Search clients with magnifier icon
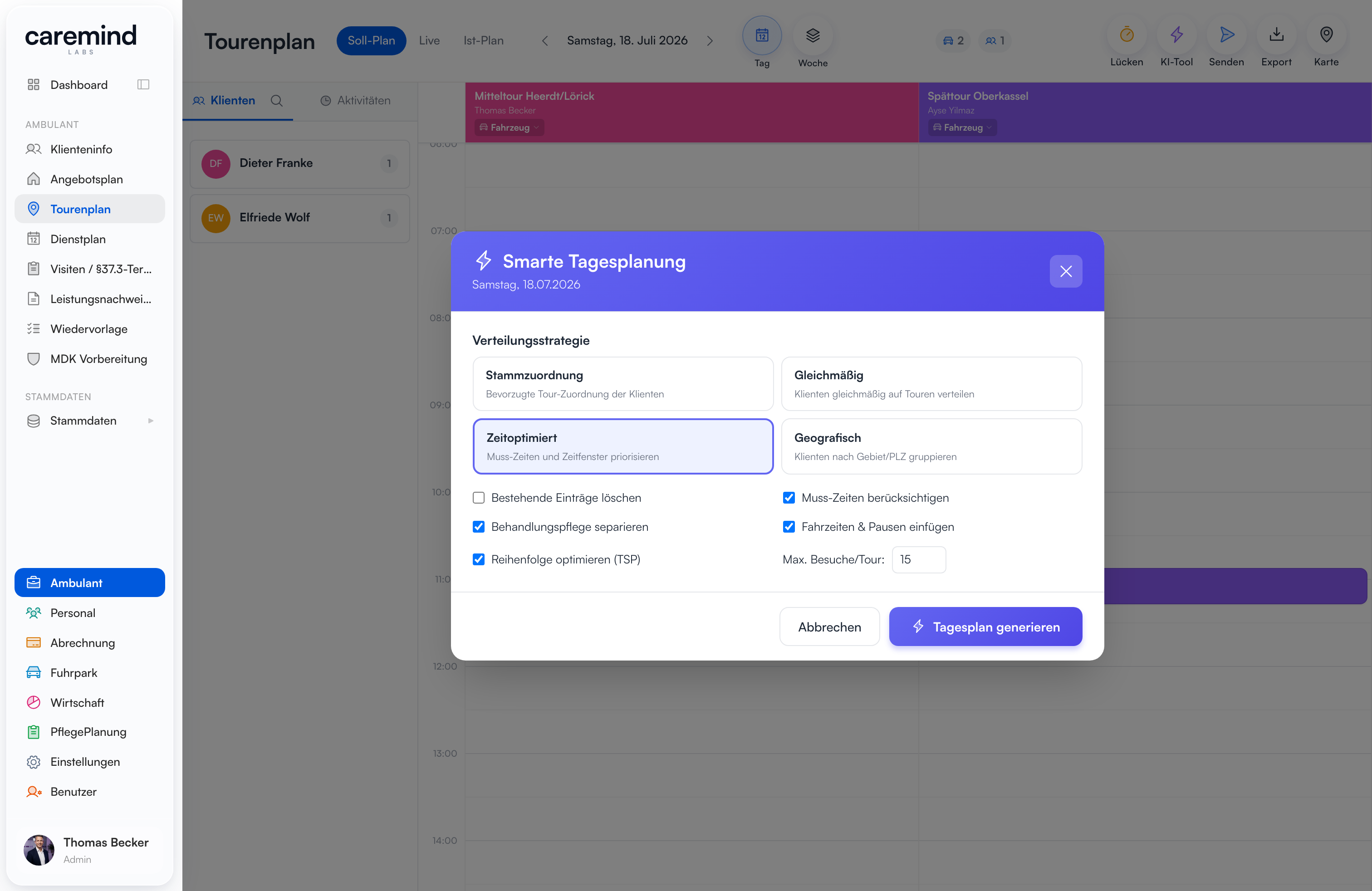This screenshot has width=1372, height=891. coord(277,100)
